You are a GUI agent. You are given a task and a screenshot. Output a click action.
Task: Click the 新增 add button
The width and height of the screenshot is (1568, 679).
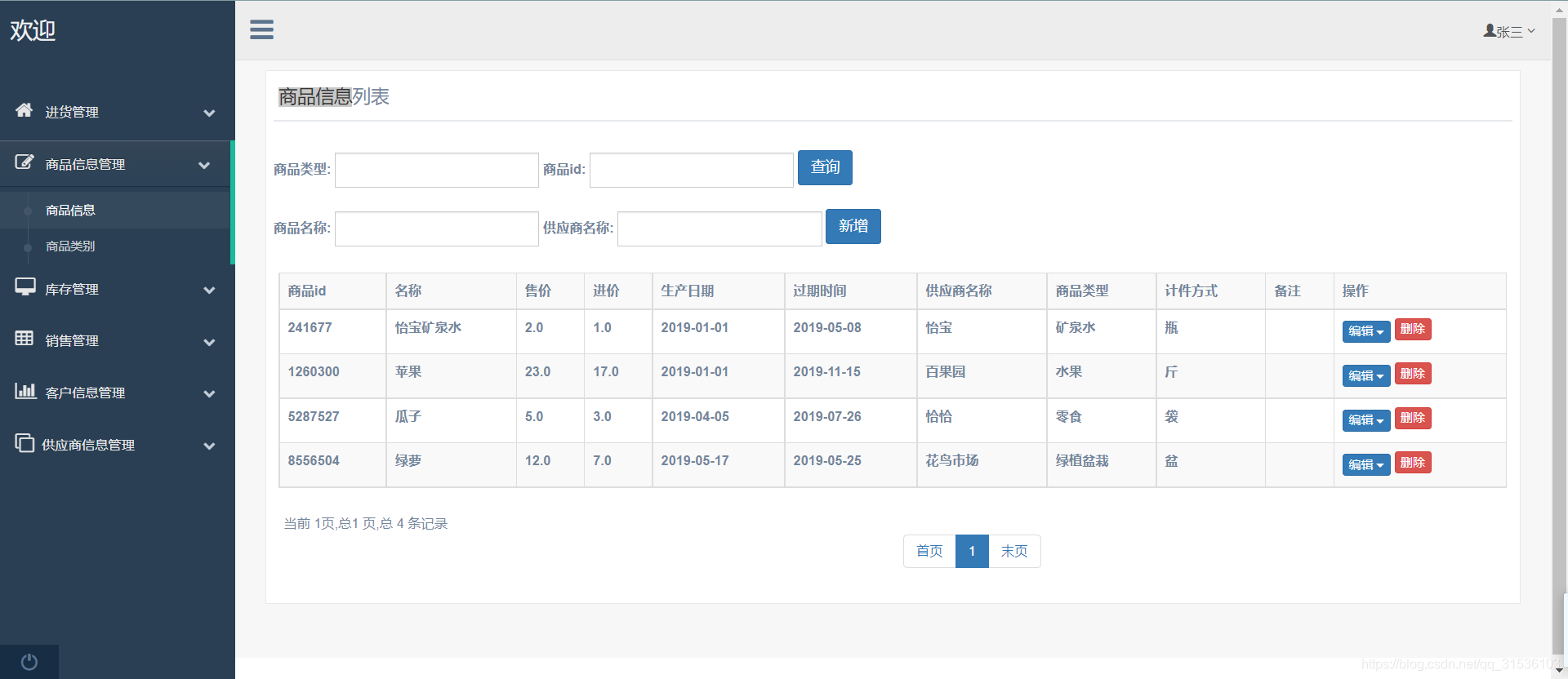click(853, 226)
